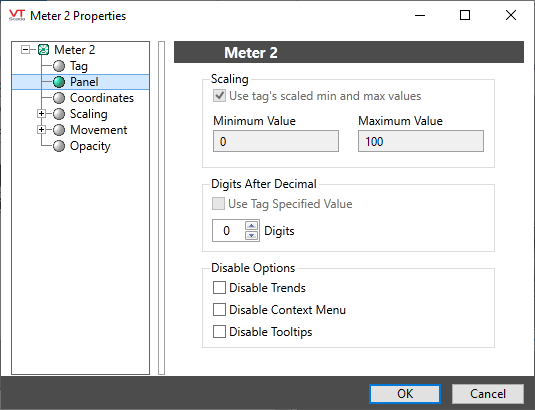Click the green Meter 2 root icon

click(x=43, y=50)
